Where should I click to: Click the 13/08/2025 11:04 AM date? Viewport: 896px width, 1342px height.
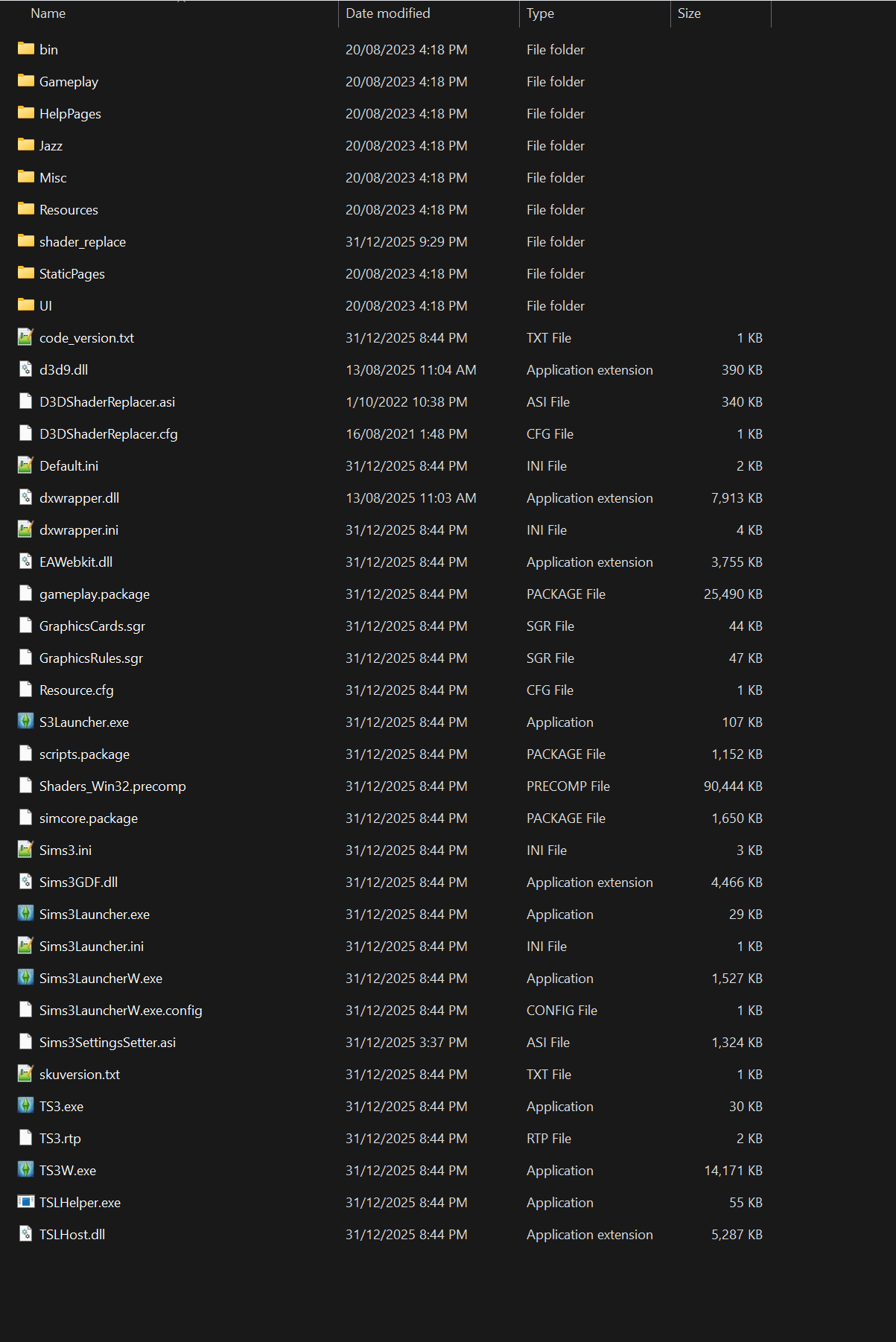coord(411,370)
